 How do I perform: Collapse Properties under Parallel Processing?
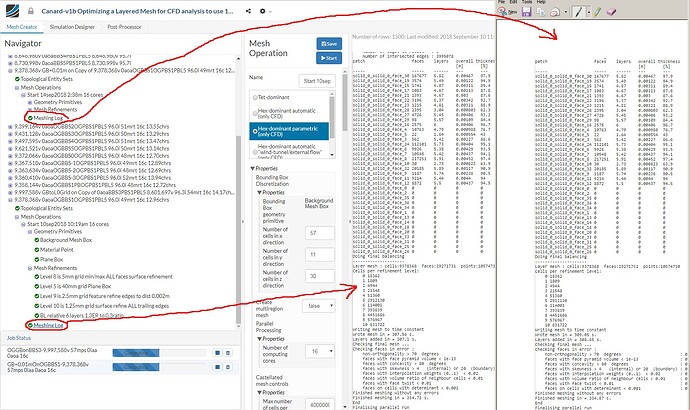(260, 339)
